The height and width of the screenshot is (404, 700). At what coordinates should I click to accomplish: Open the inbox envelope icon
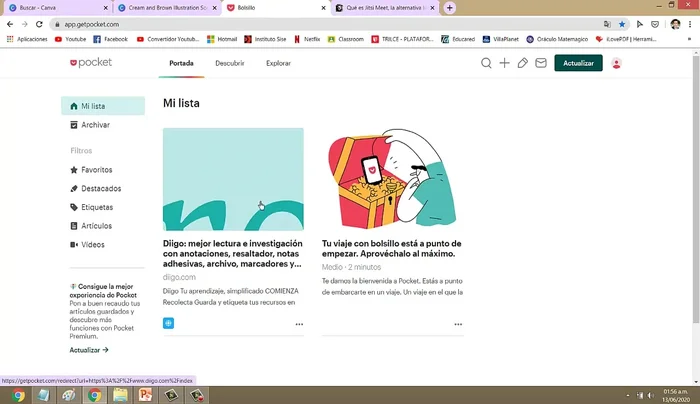tap(541, 63)
